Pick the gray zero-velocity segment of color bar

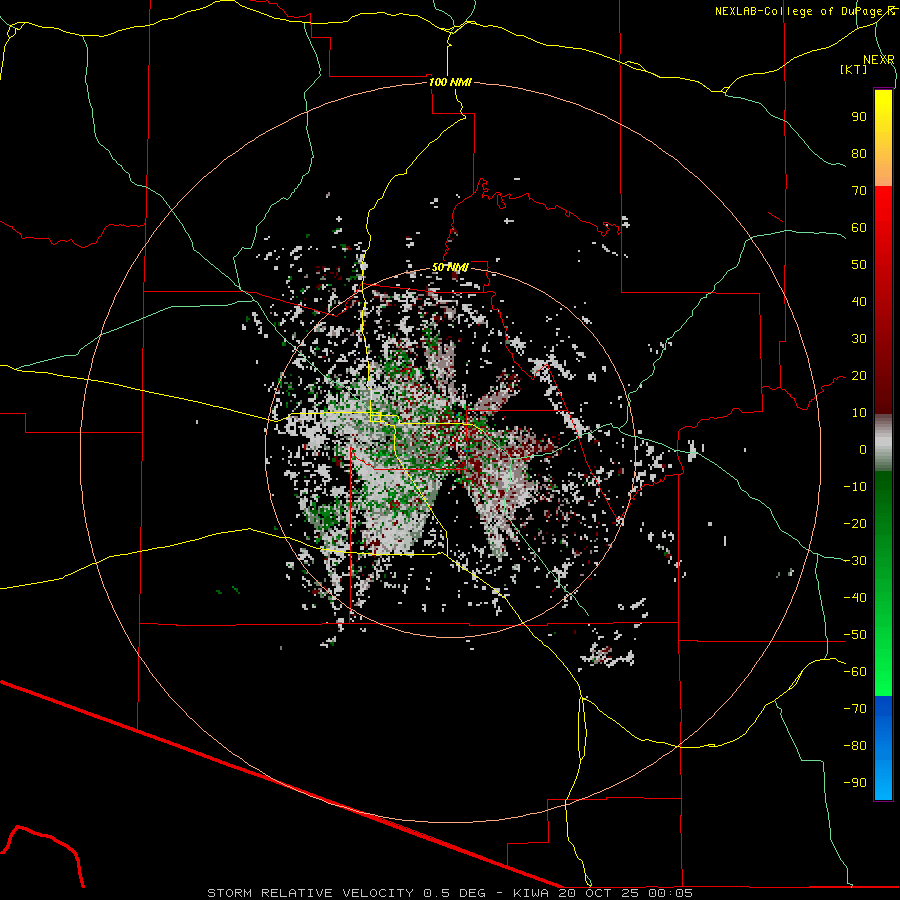pyautogui.click(x=883, y=442)
